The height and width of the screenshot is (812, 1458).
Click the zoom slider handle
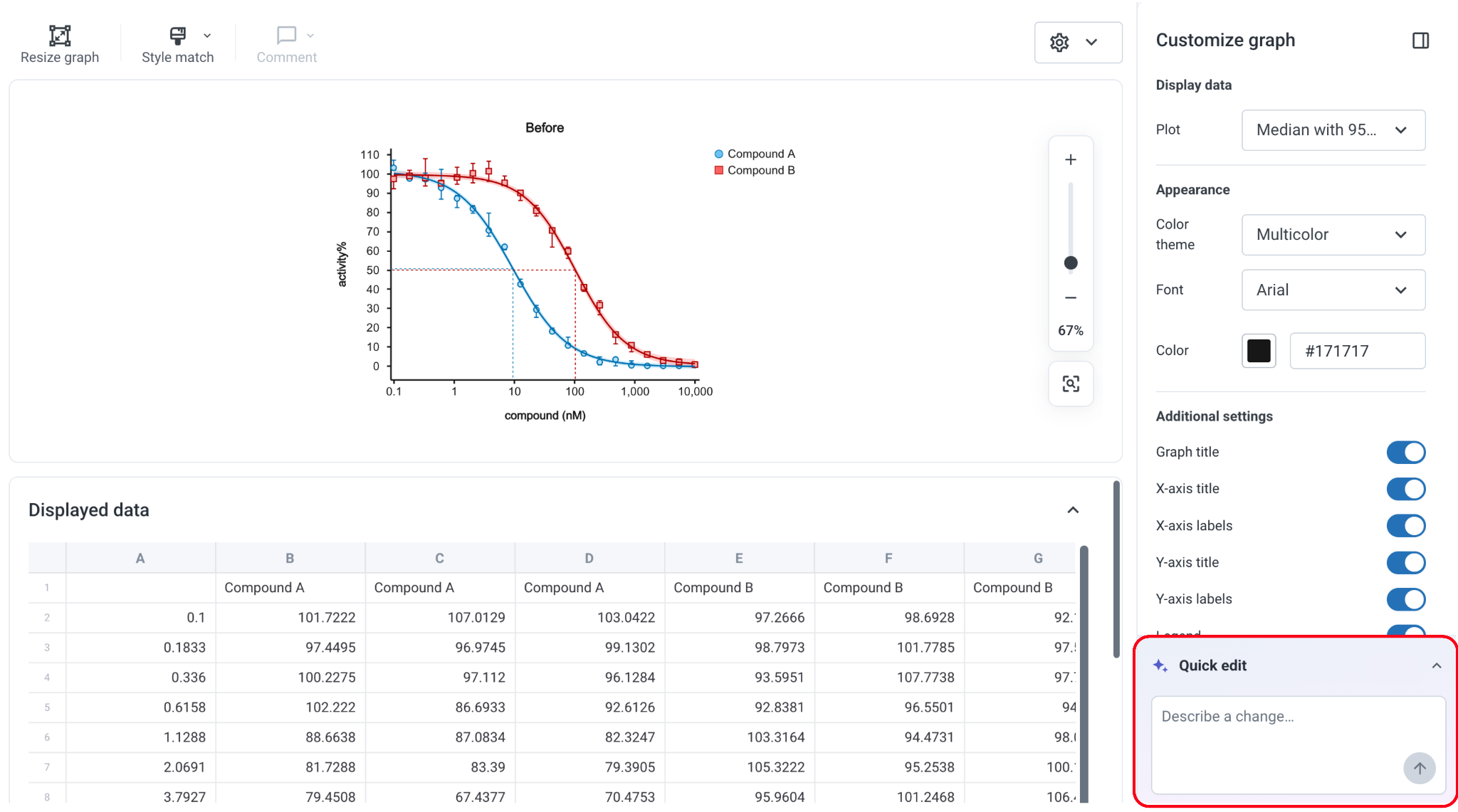1070,263
